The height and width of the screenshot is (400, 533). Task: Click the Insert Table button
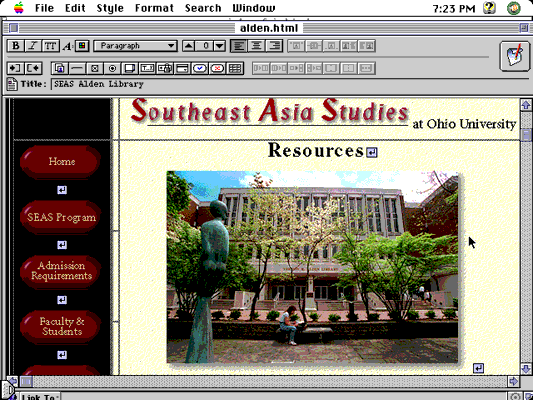236,68
